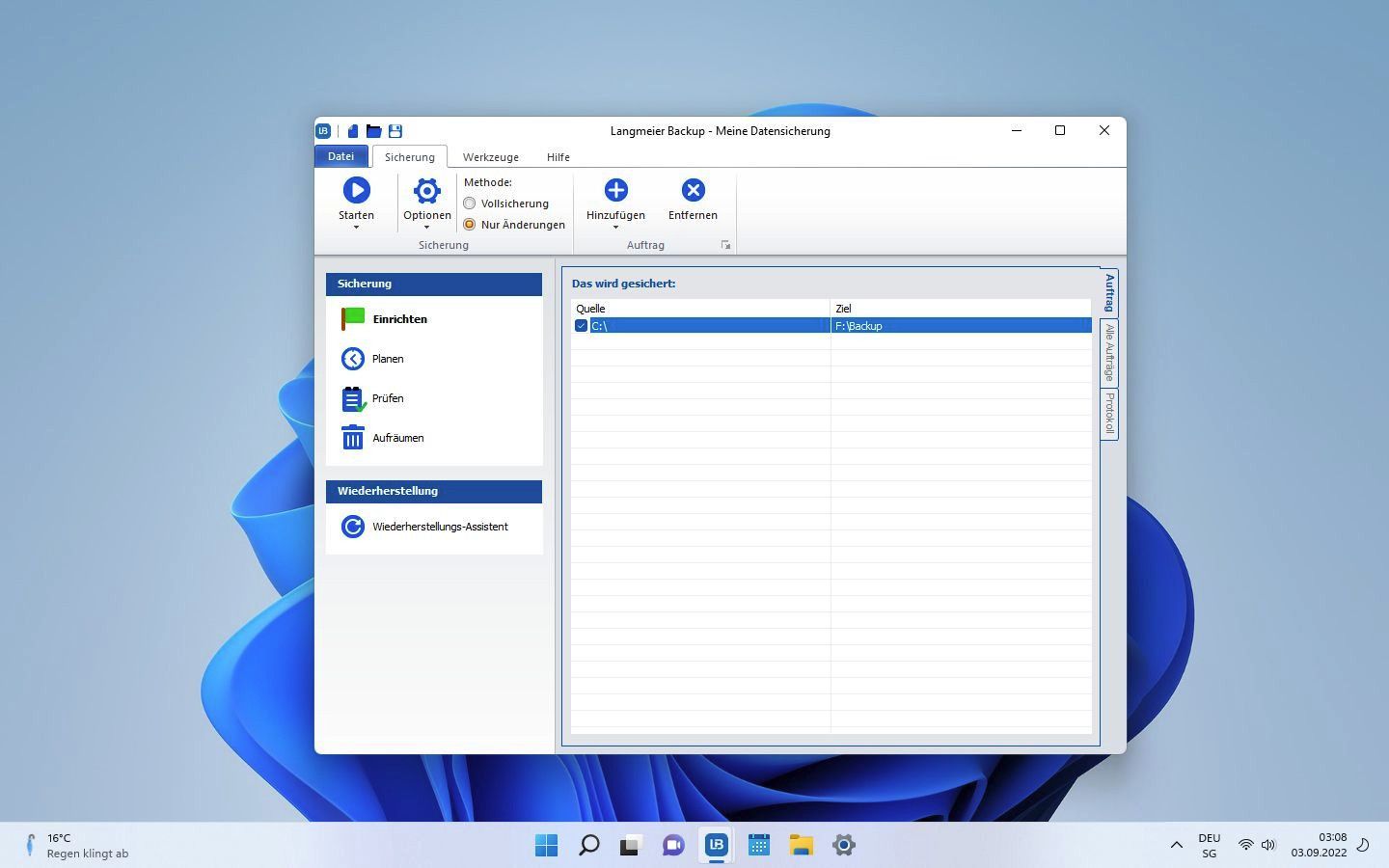This screenshot has width=1389, height=868.
Task: Select the Vollsicherung radio button
Action: tap(470, 203)
